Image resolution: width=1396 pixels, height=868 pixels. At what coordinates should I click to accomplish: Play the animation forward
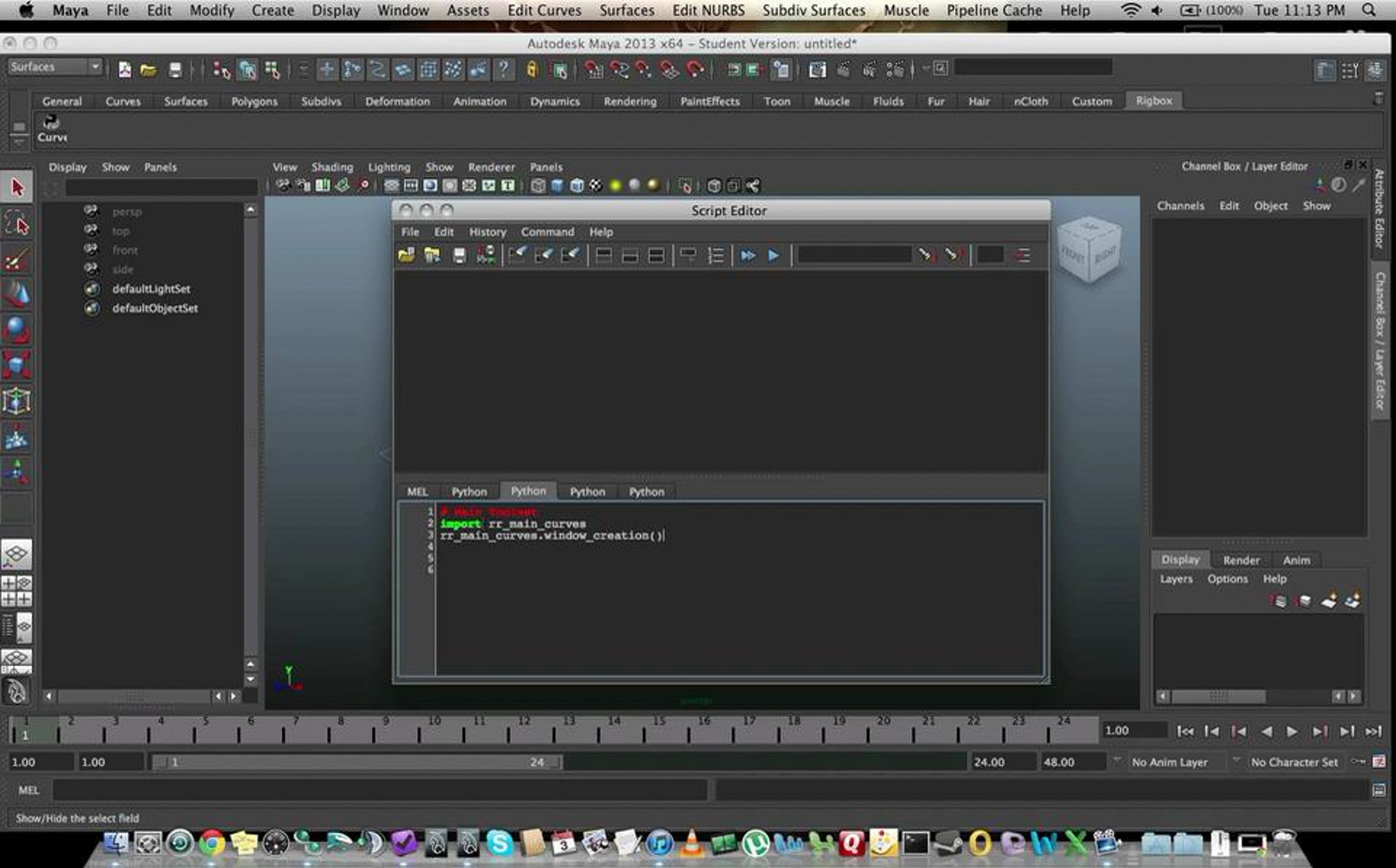tap(1292, 731)
